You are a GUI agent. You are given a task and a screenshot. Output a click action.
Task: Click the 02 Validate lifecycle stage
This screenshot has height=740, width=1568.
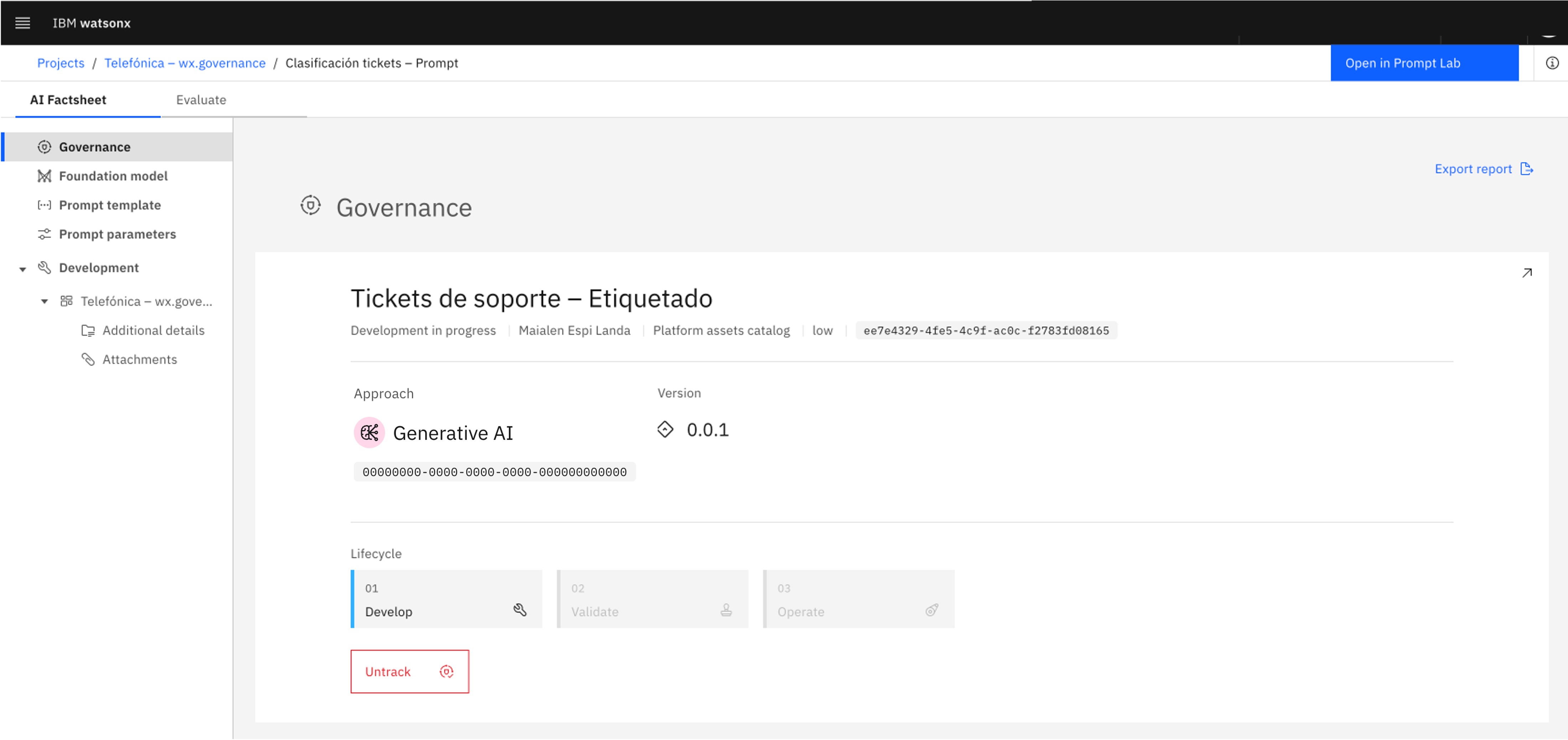(653, 599)
